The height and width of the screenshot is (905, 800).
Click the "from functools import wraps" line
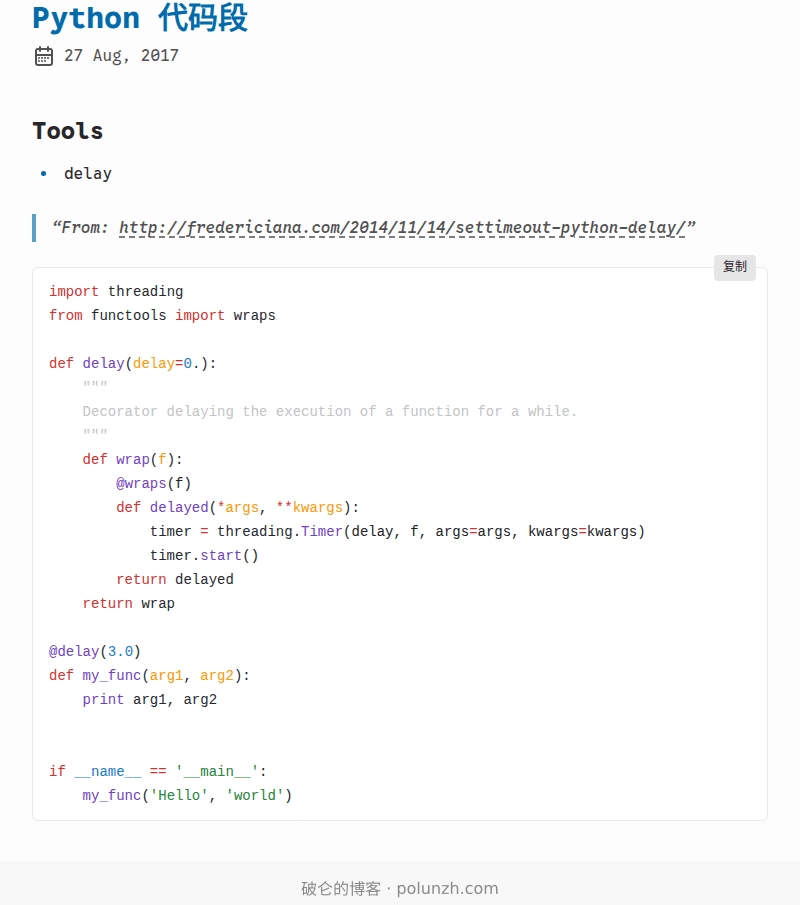[162, 316]
